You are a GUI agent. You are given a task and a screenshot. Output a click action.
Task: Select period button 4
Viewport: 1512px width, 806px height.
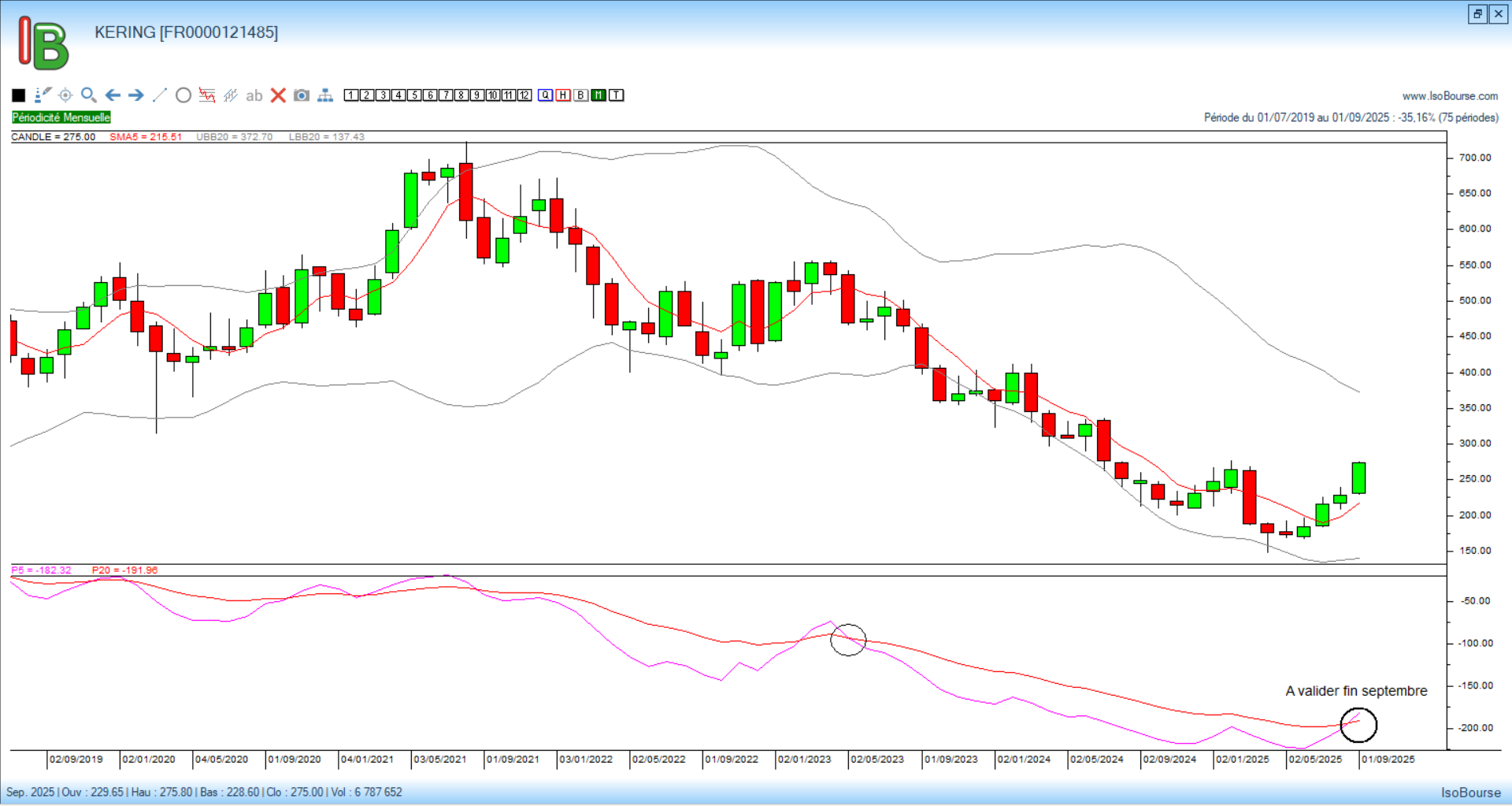(x=398, y=95)
